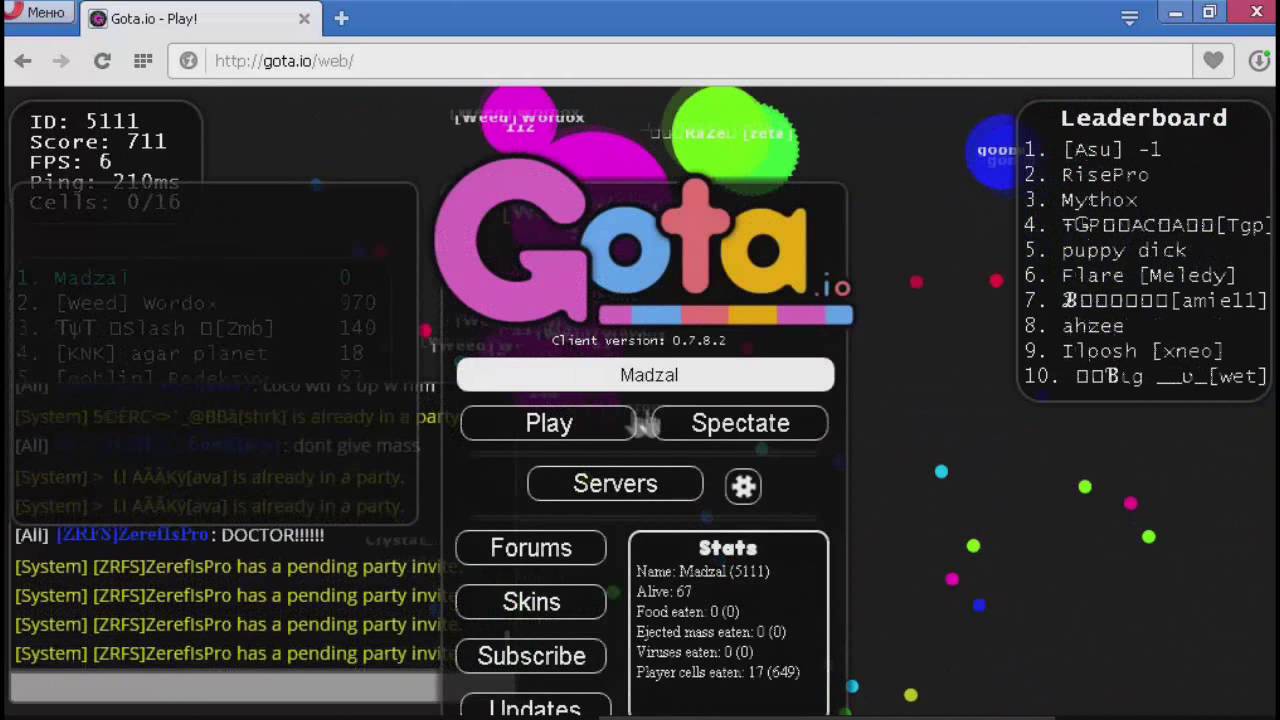This screenshot has width=1280, height=720.
Task: Start the game with Play button
Action: (549, 423)
